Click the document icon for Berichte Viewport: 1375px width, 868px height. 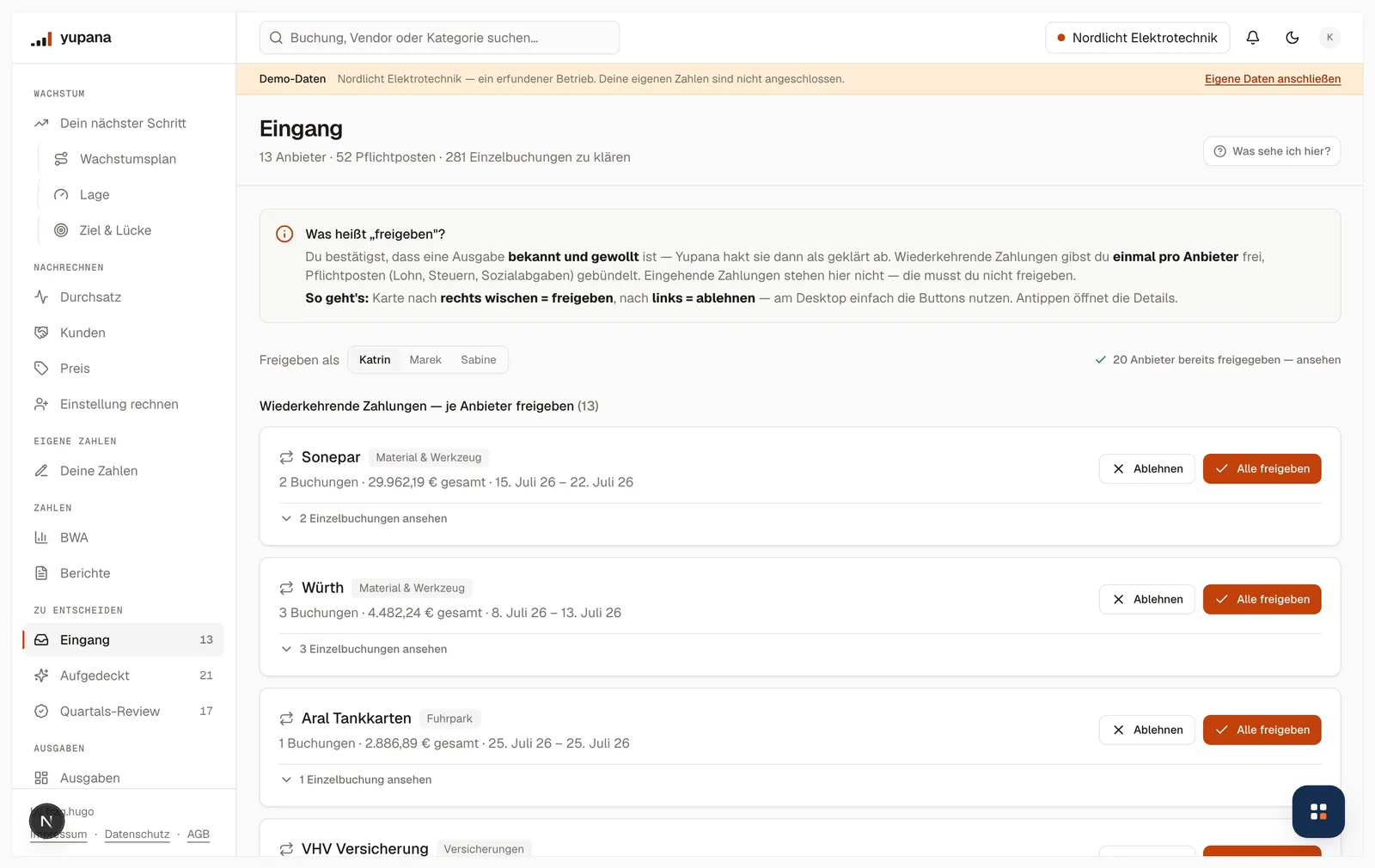[x=41, y=573]
